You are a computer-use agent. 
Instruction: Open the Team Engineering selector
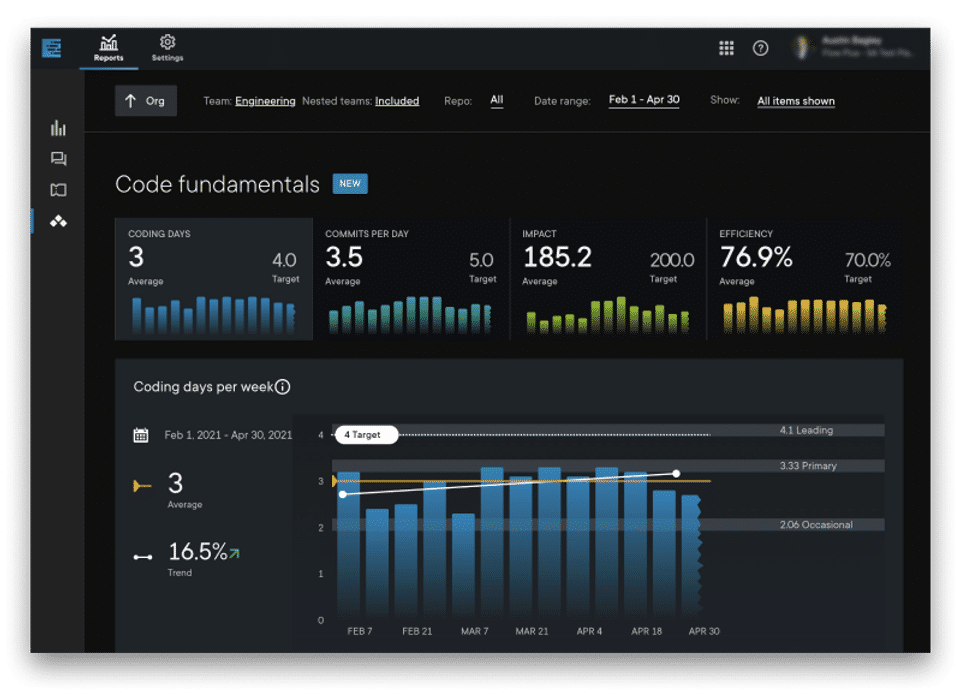[265, 101]
